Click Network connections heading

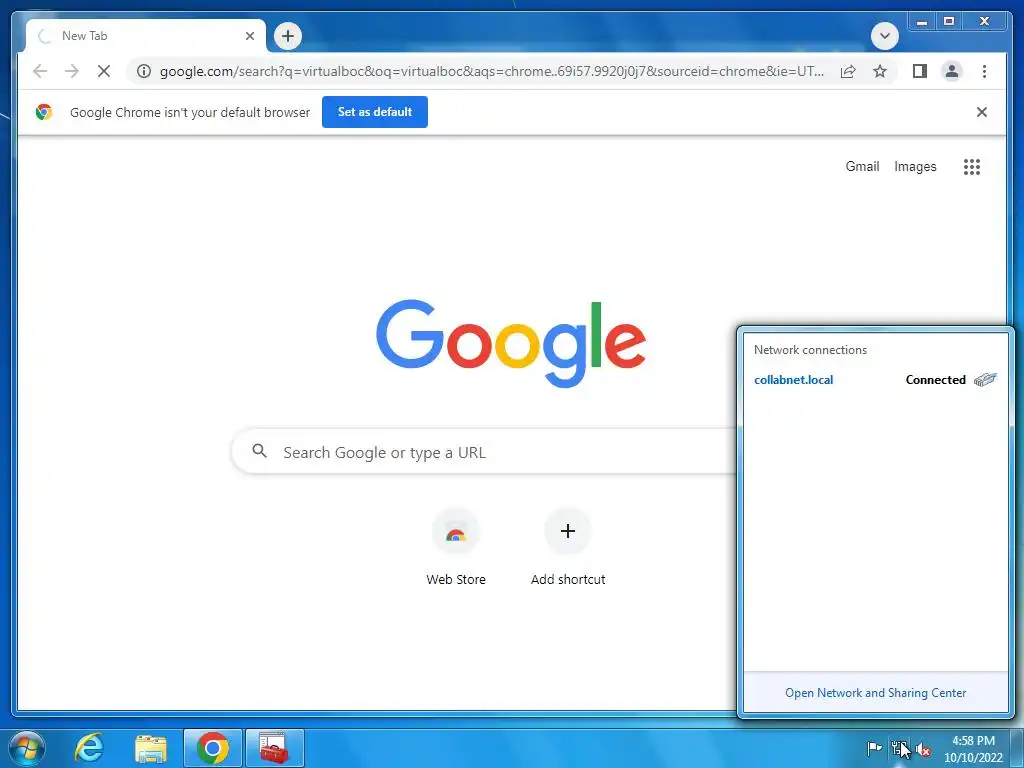(810, 349)
